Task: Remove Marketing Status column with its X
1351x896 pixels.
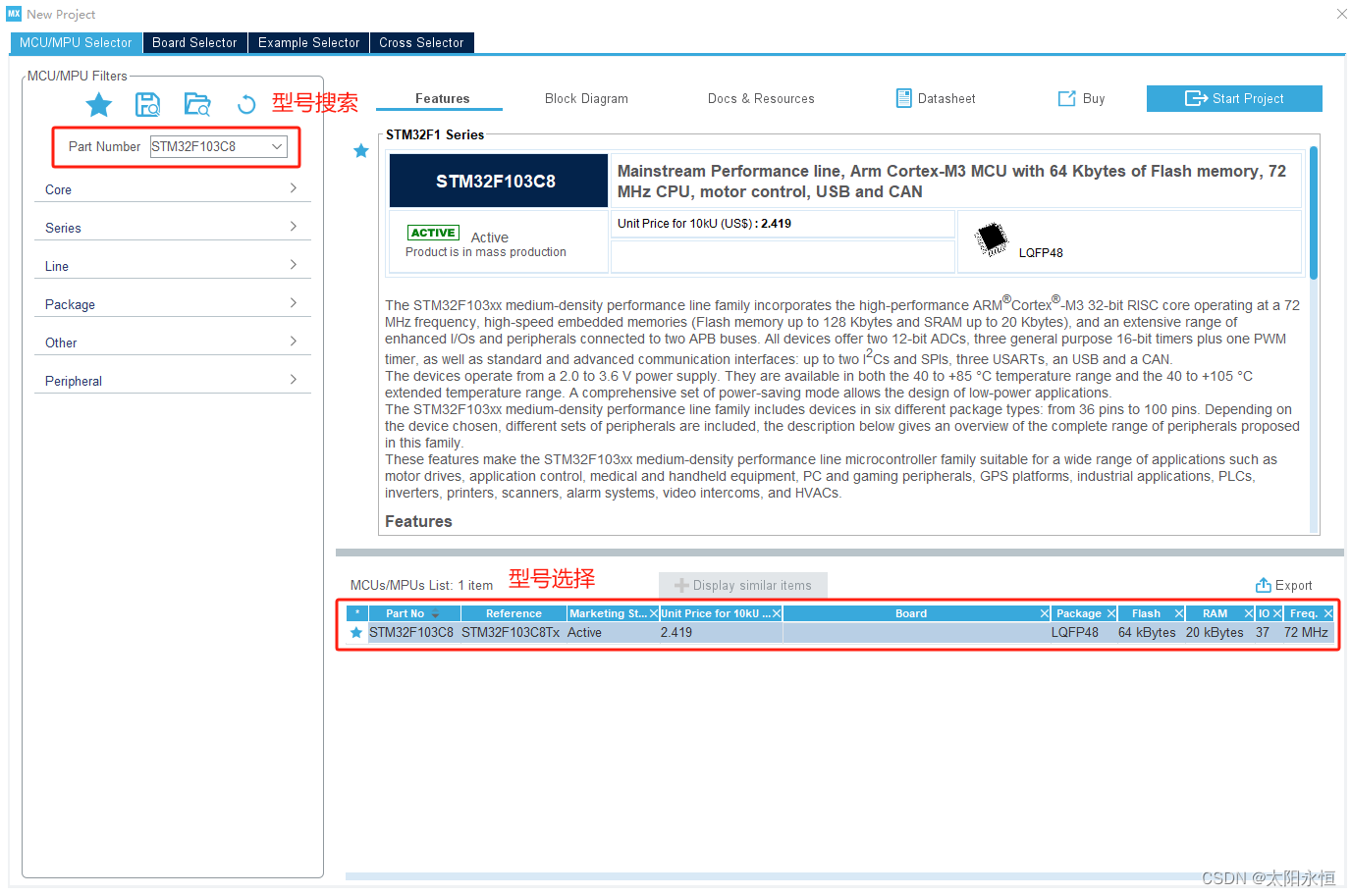Action: (x=654, y=613)
